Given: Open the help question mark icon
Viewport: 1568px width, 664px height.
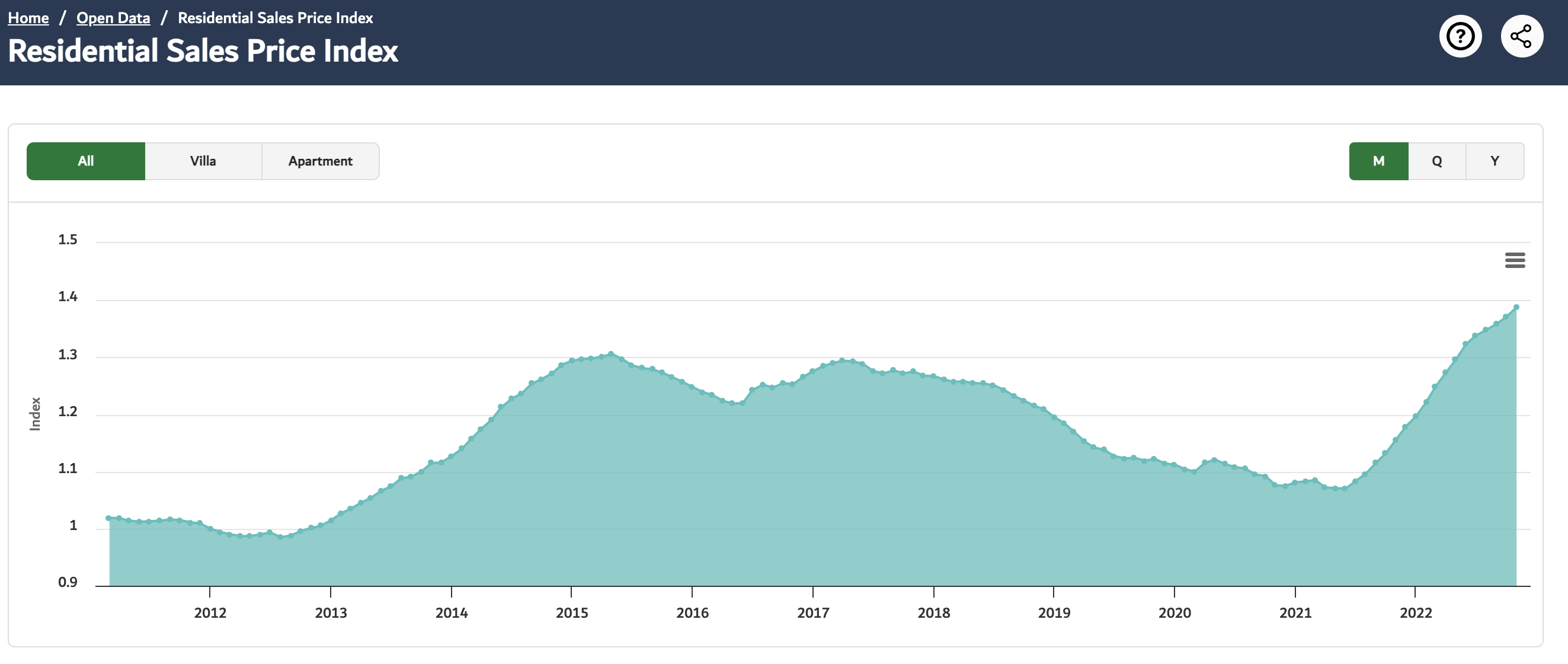Looking at the screenshot, I should click(1460, 37).
